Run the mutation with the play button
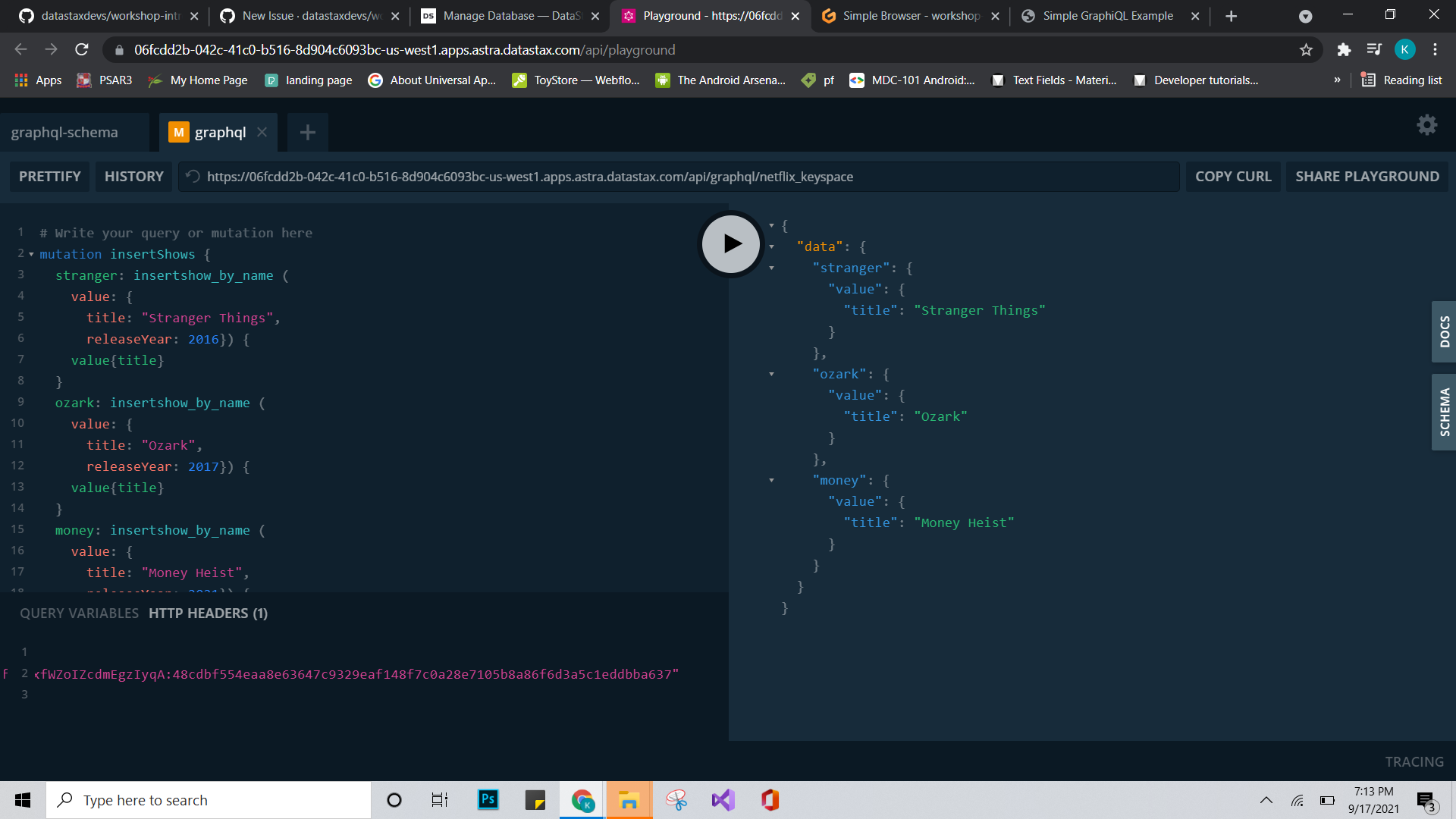This screenshot has height=819, width=1456. click(x=730, y=243)
